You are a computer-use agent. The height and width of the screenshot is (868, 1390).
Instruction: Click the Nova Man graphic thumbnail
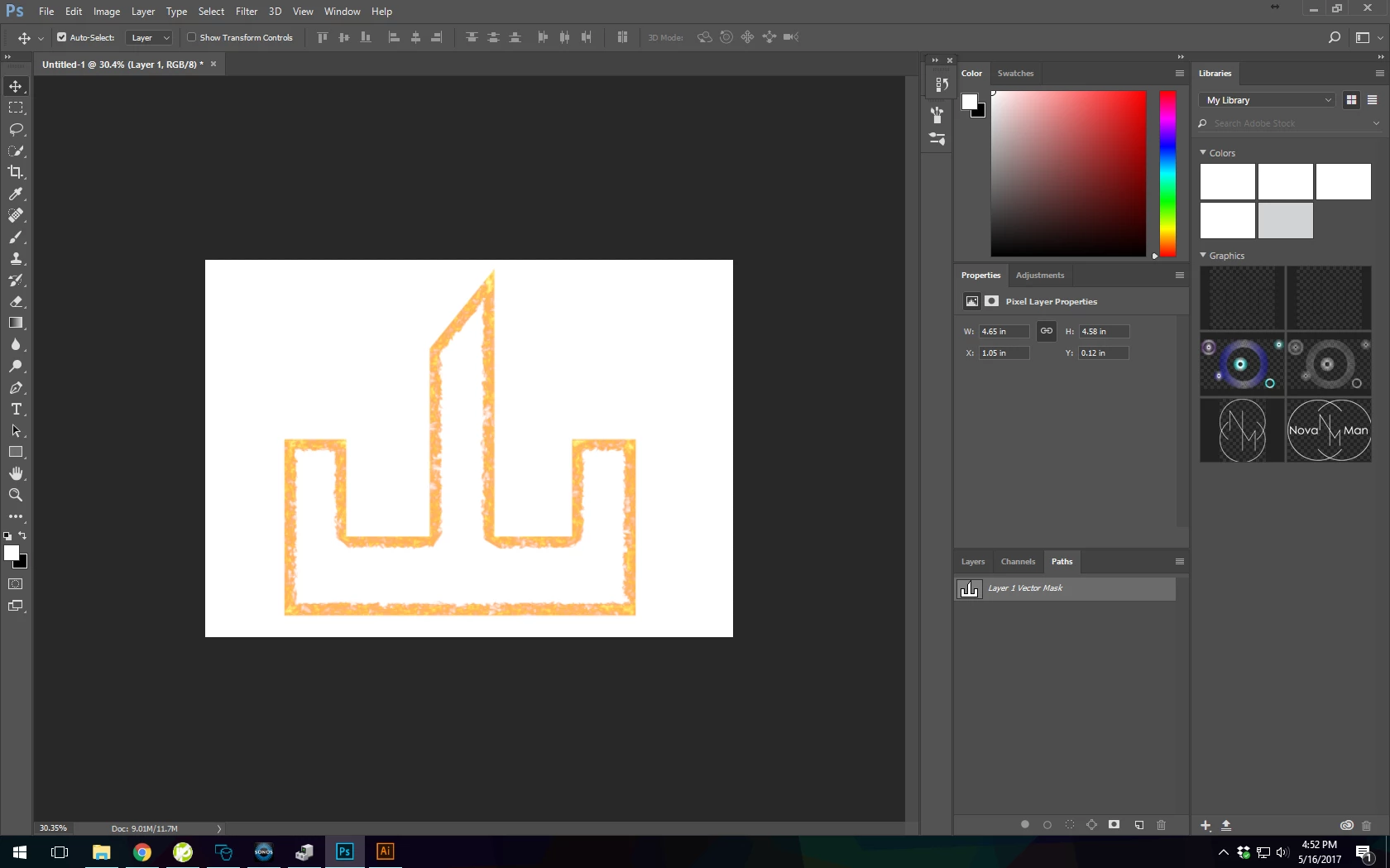(1329, 430)
